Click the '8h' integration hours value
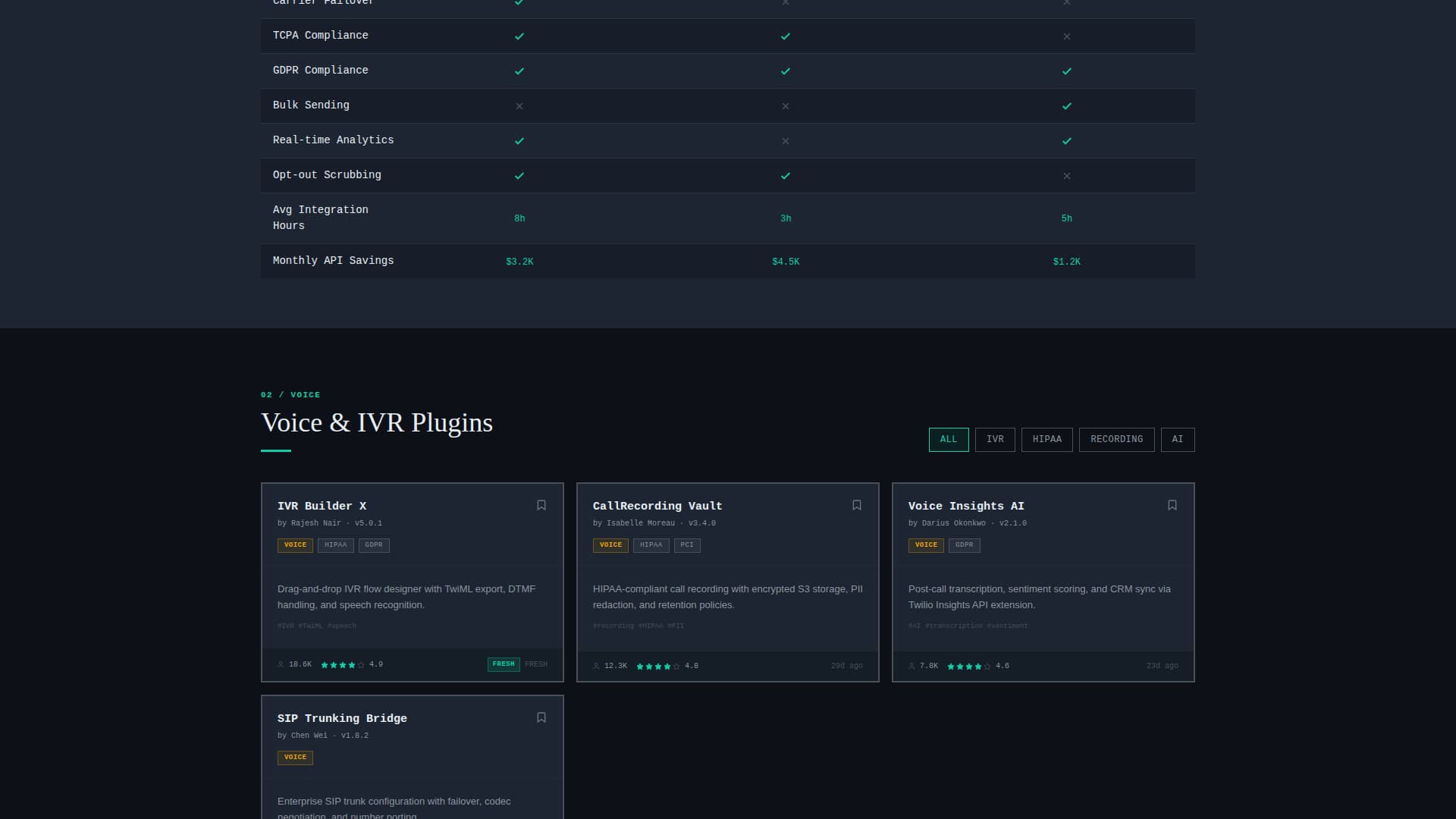 click(519, 219)
